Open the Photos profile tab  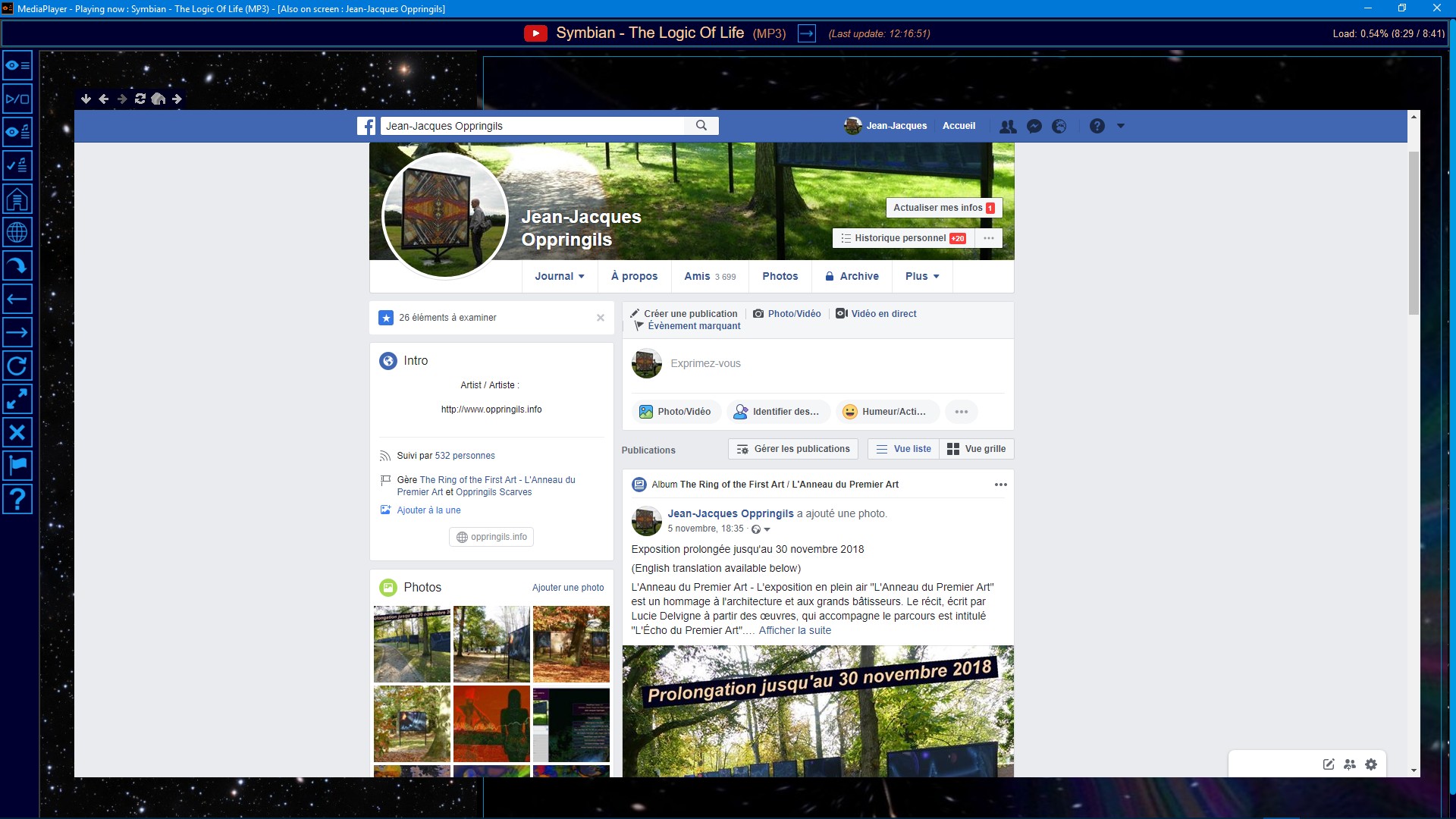click(780, 276)
